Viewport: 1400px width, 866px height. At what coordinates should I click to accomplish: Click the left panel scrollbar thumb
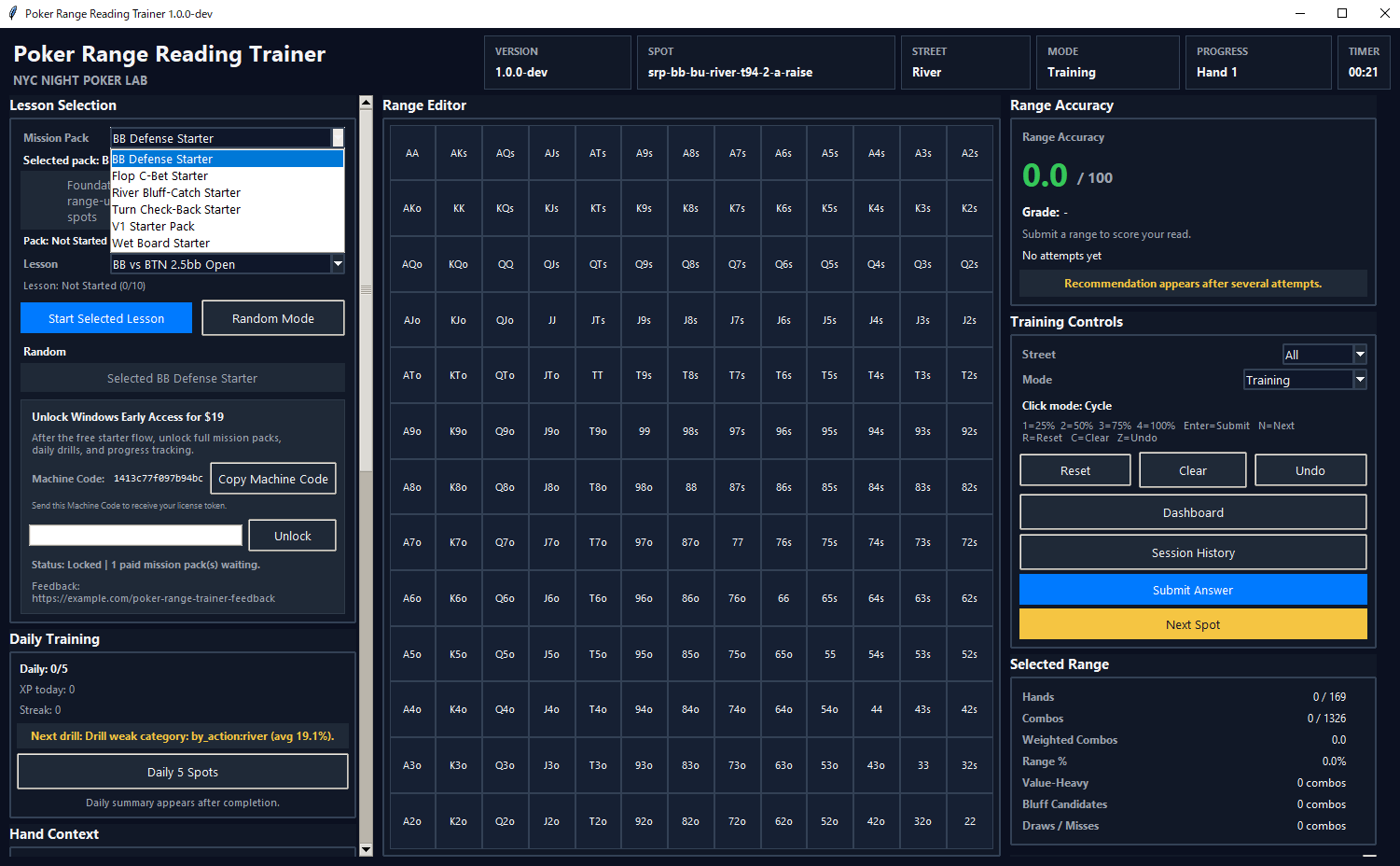[366, 290]
